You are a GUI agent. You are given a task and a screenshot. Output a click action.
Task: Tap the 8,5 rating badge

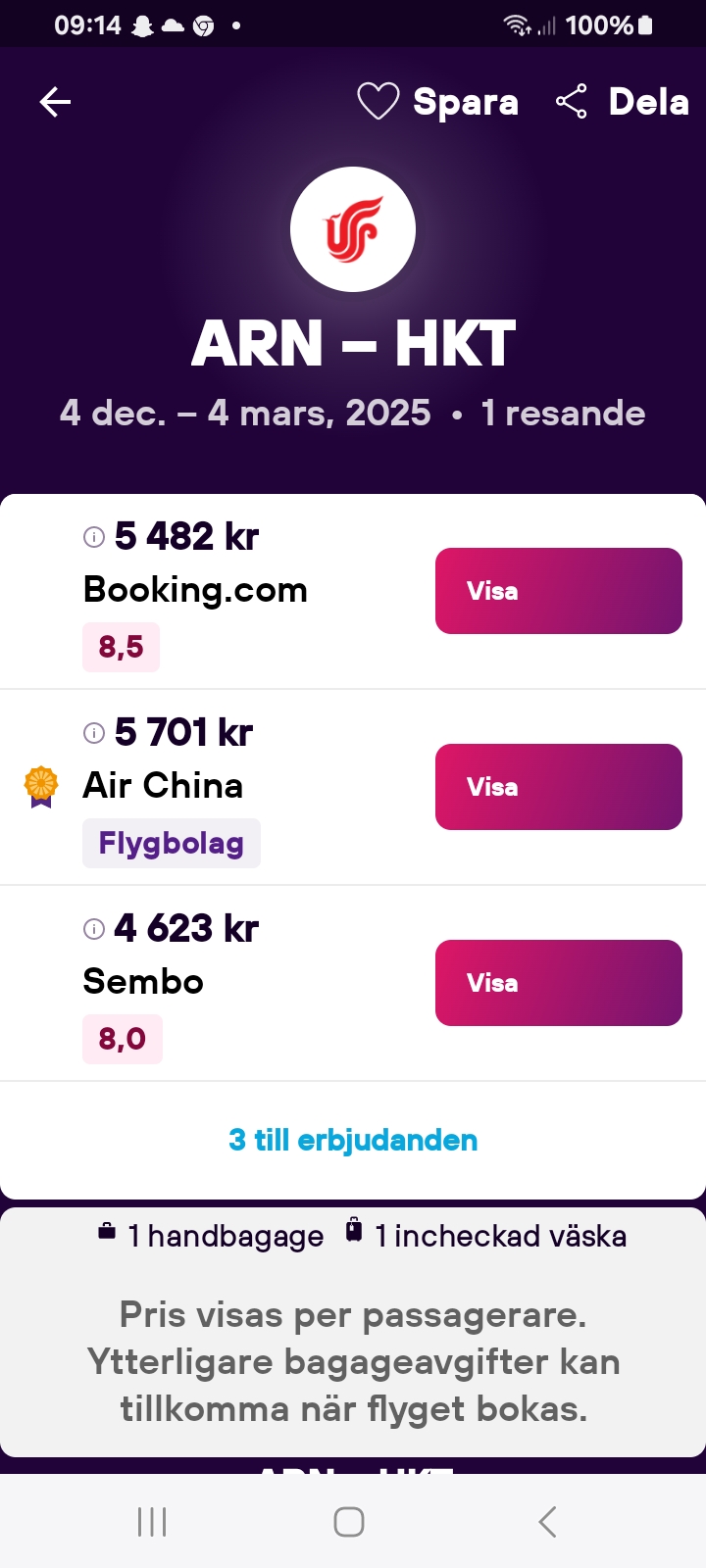tap(121, 647)
